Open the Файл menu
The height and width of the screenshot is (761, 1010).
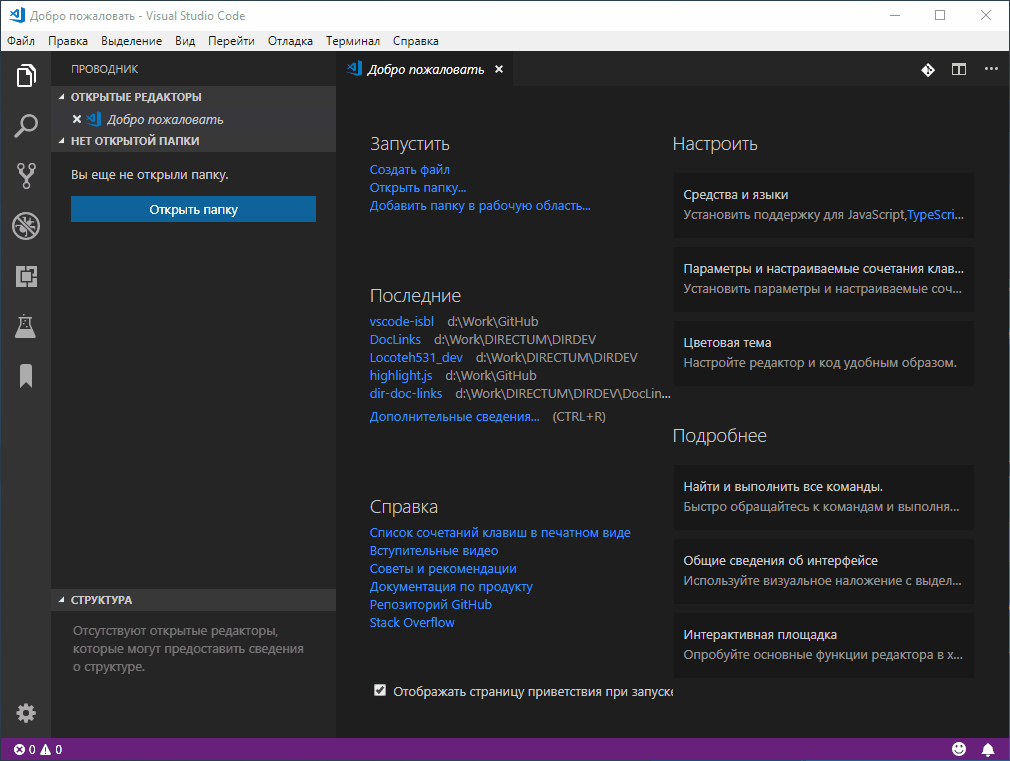point(21,41)
